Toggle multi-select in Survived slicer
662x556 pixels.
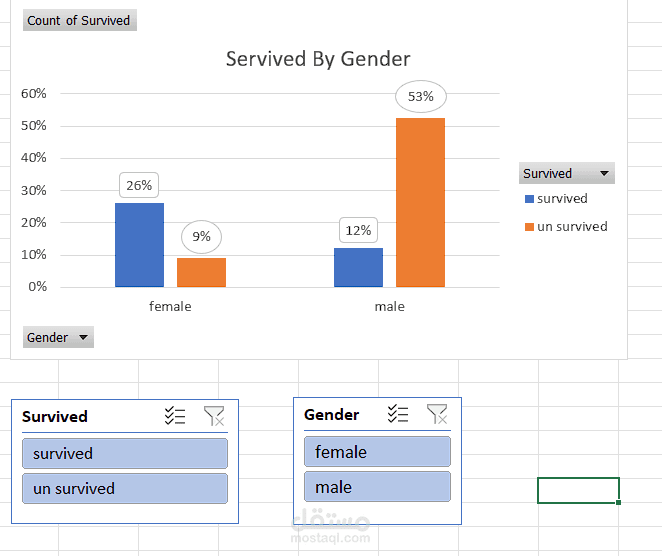point(175,417)
